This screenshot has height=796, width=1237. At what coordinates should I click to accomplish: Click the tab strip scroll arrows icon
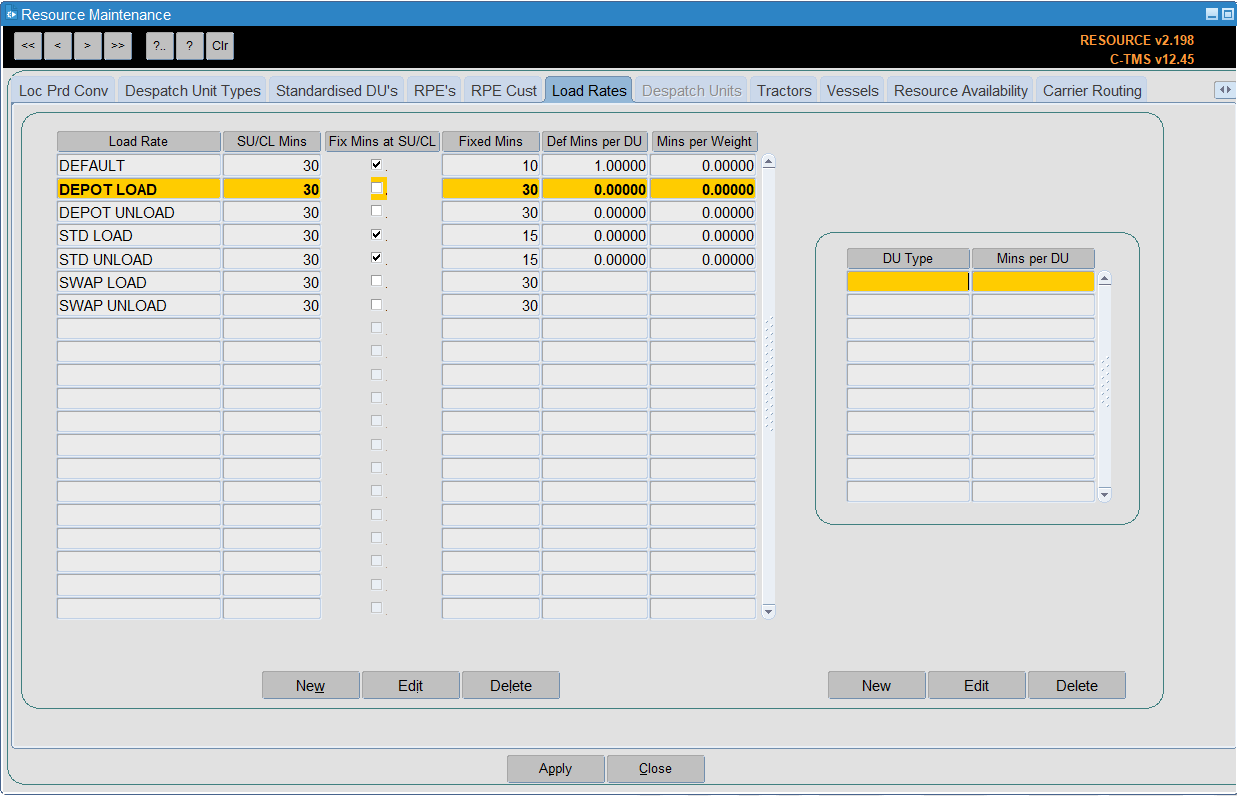1225,90
